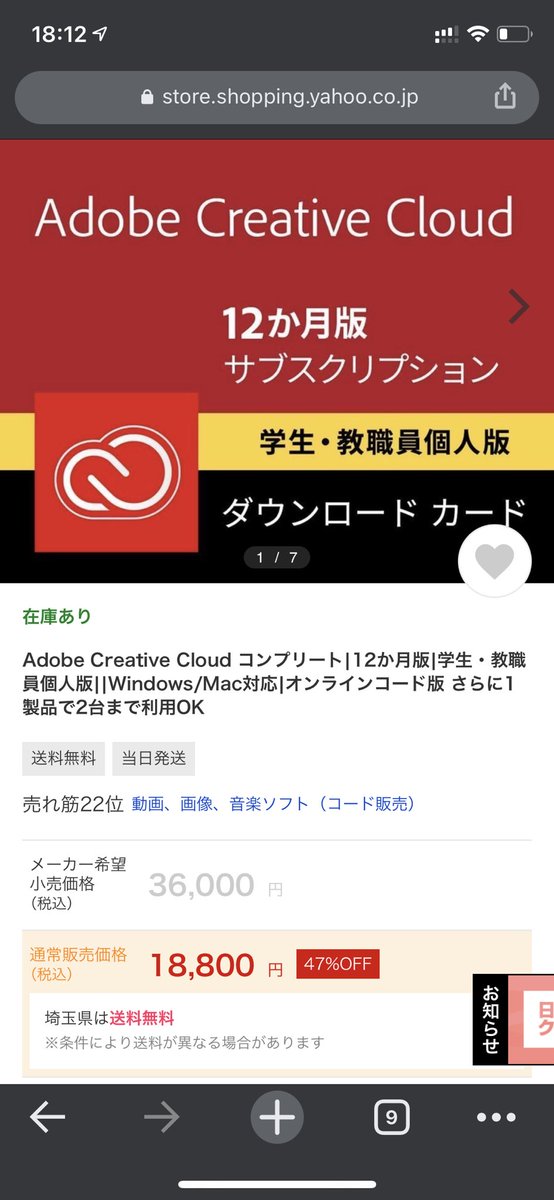The width and height of the screenshot is (554, 1200).
Task: Tap the lock icon in URL bar
Action: (149, 97)
